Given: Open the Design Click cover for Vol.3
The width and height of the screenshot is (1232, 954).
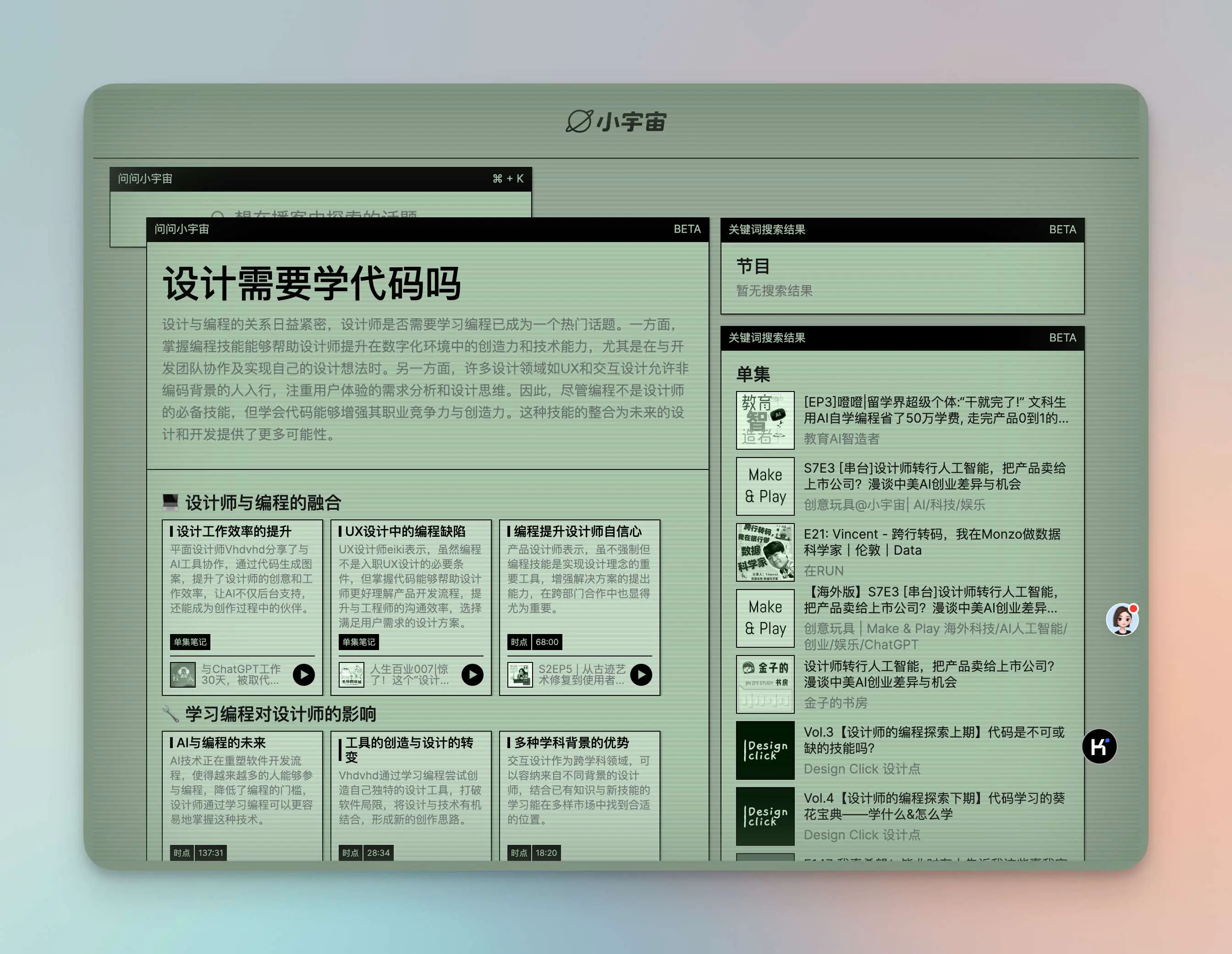Looking at the screenshot, I should click(x=765, y=750).
